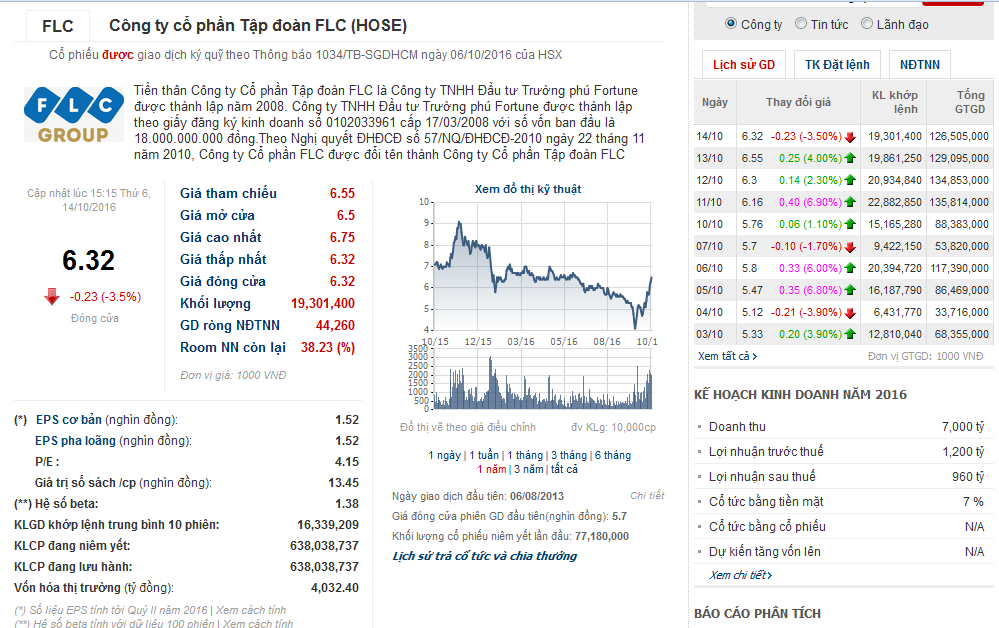Screen dimensions: 999x628
Task: Switch to the TK Đặt lệnh tab
Action: click(x=837, y=64)
